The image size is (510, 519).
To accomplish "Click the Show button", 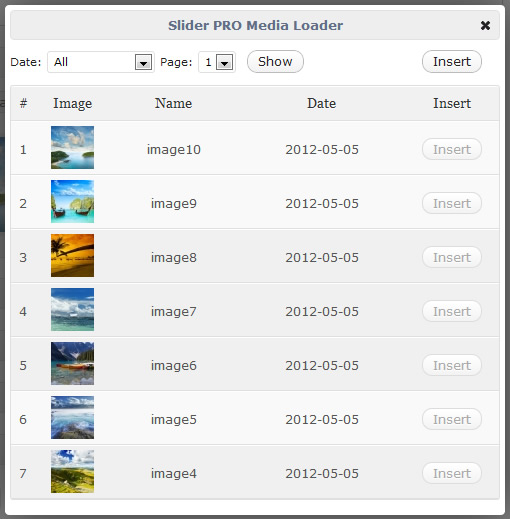I will pos(275,61).
